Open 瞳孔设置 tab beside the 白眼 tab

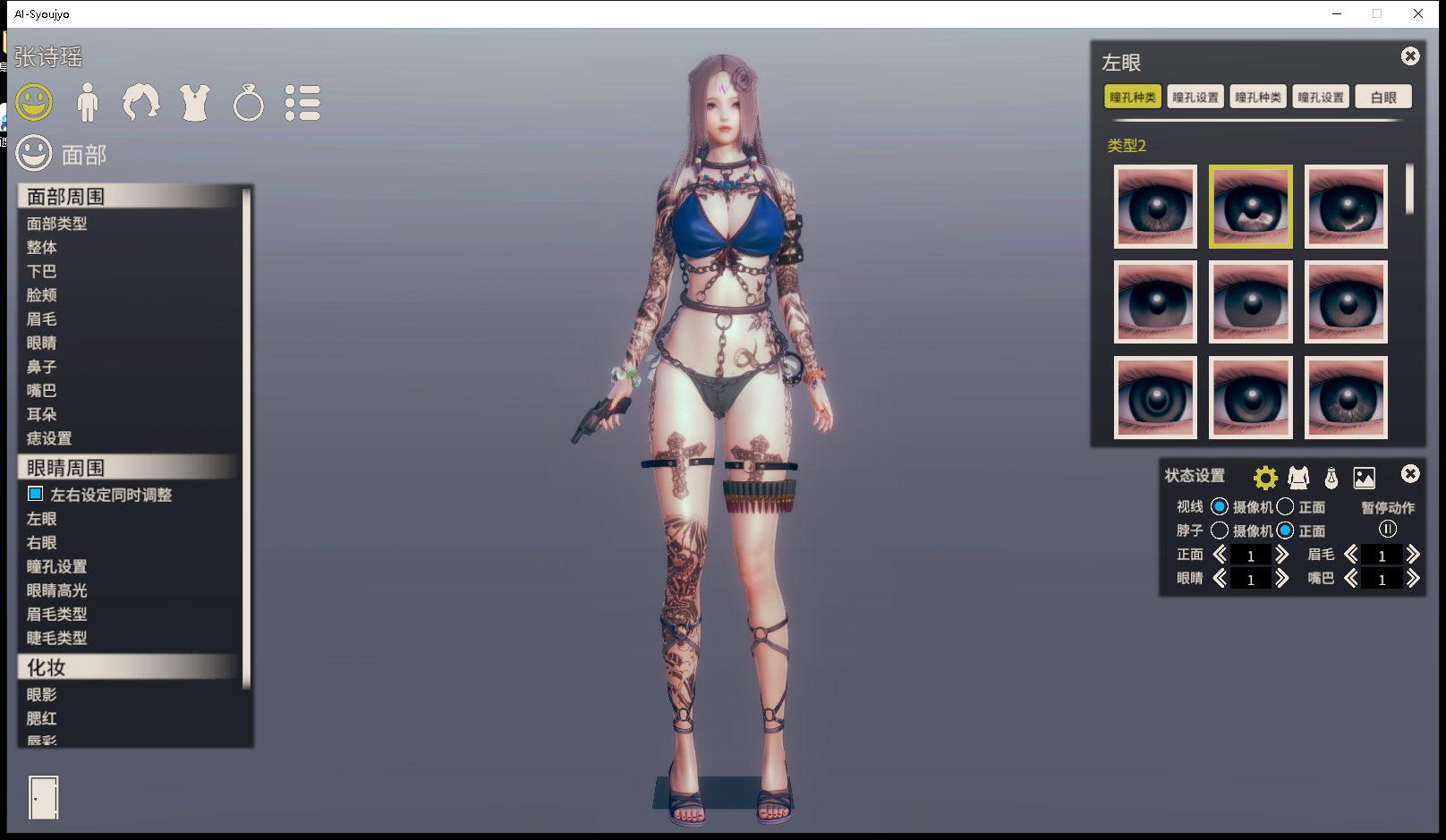(x=1321, y=97)
